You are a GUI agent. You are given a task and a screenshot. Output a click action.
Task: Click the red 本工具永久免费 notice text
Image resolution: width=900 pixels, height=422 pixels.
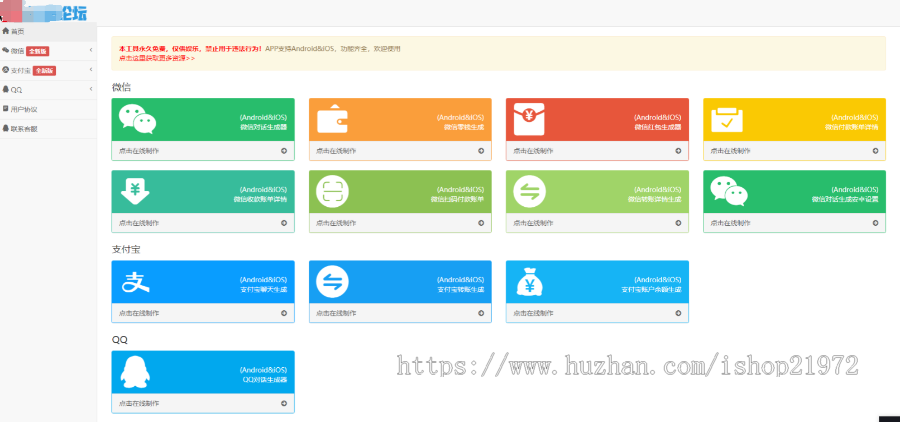click(x=191, y=49)
